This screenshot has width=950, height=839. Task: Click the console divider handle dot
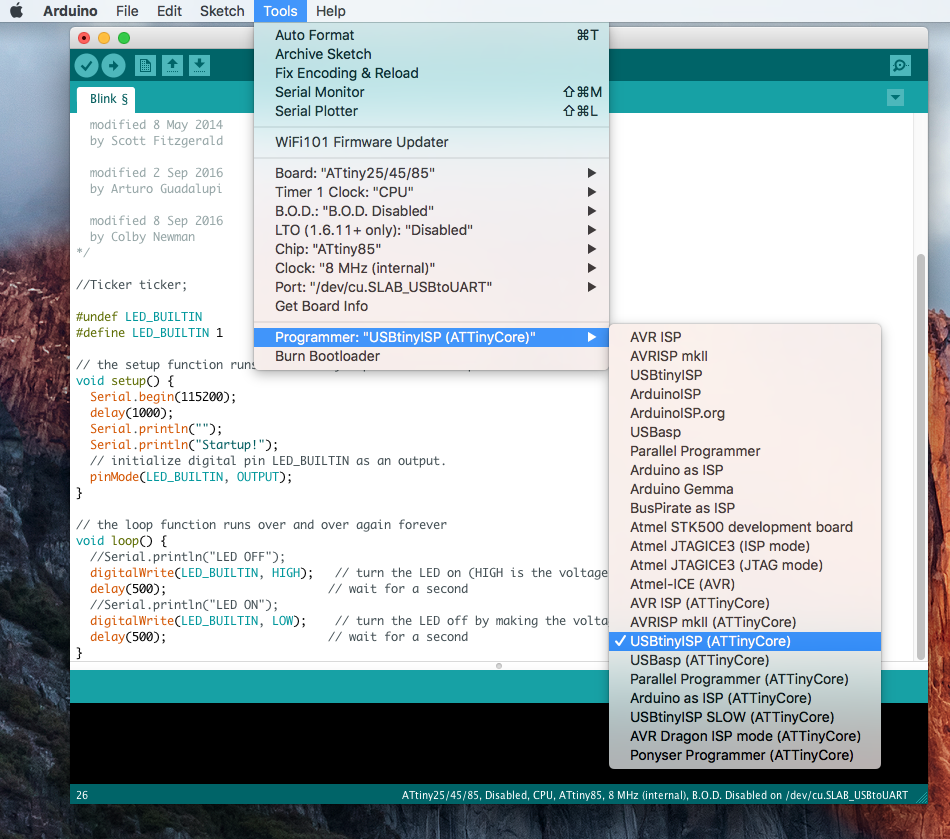[x=499, y=666]
